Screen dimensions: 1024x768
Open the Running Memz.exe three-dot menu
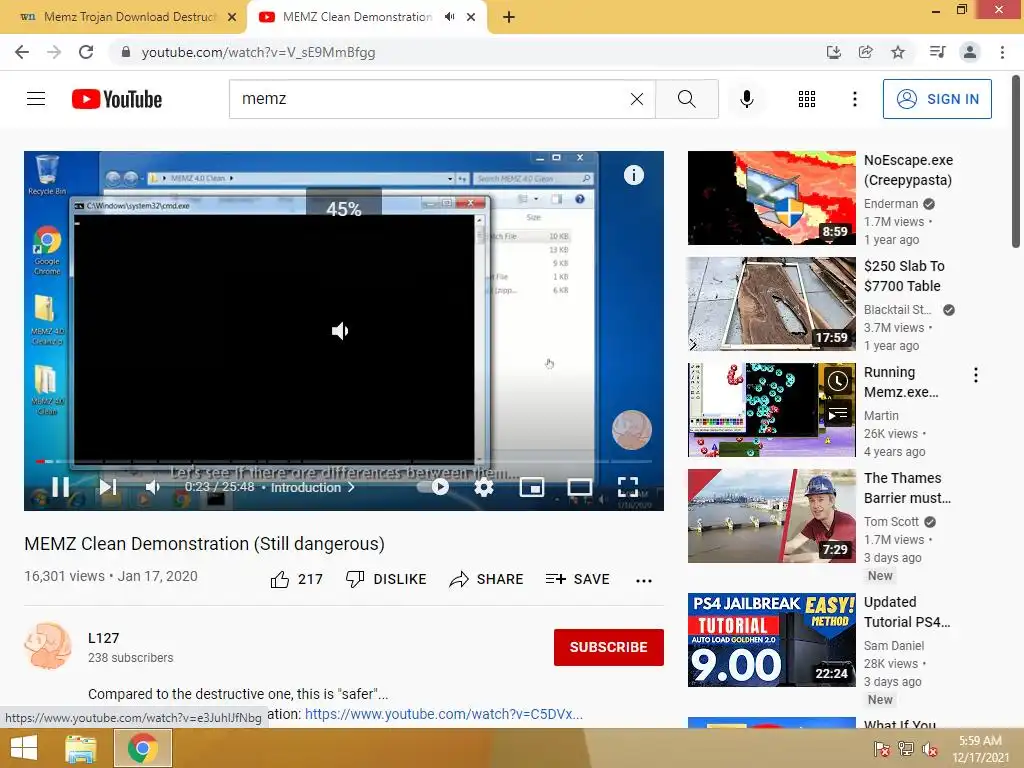click(x=976, y=375)
